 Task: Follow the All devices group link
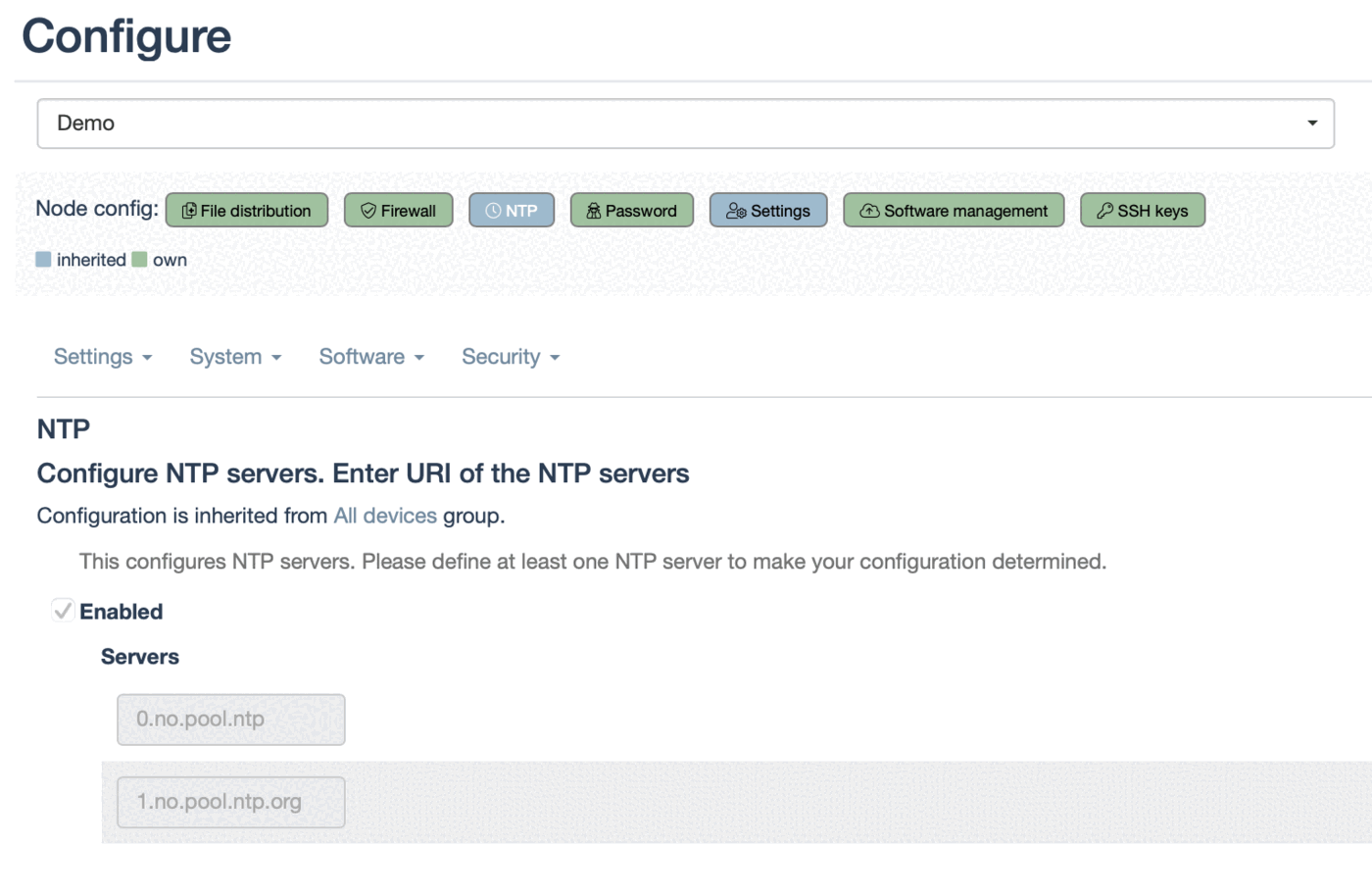pos(385,516)
